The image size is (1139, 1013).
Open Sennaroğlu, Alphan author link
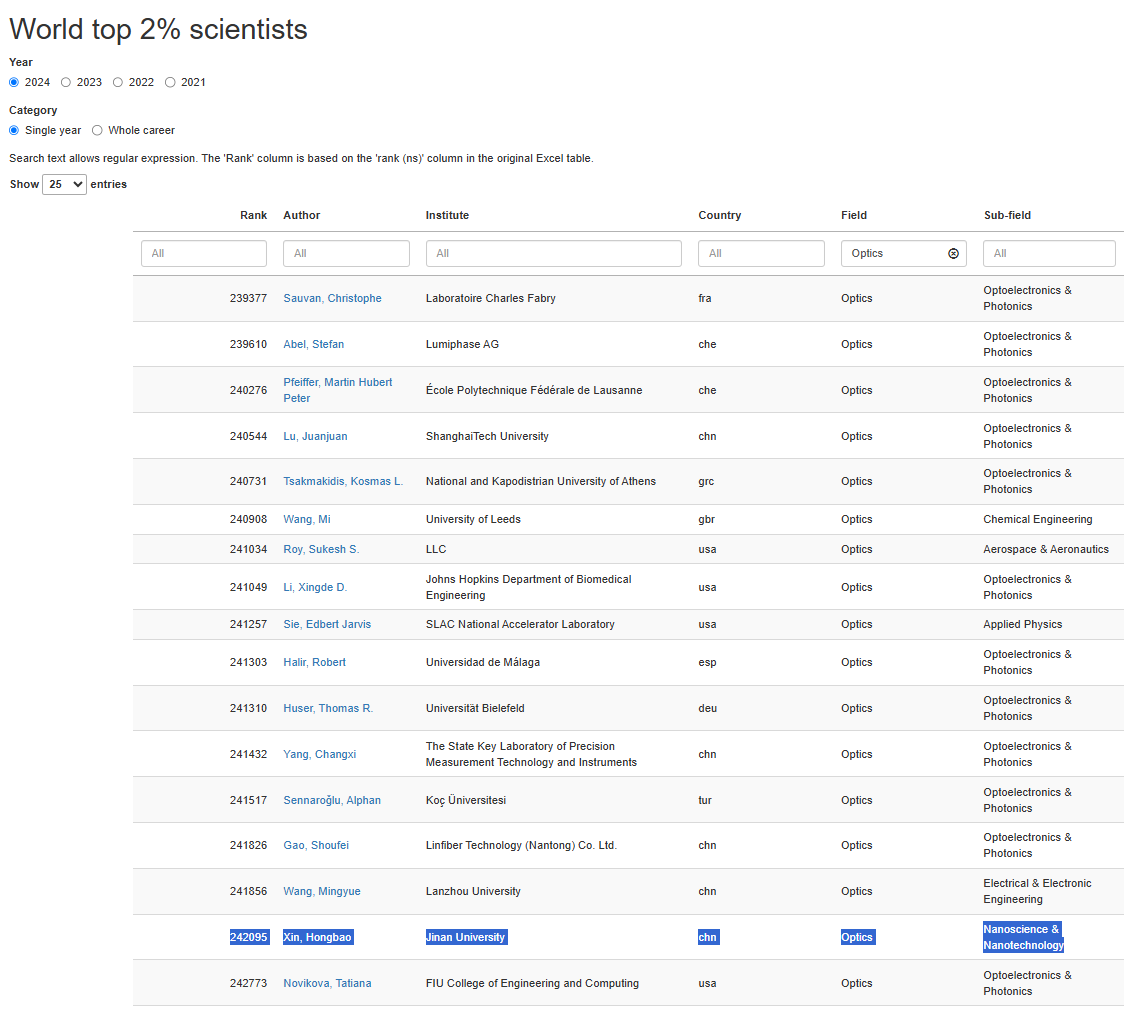click(x=332, y=800)
